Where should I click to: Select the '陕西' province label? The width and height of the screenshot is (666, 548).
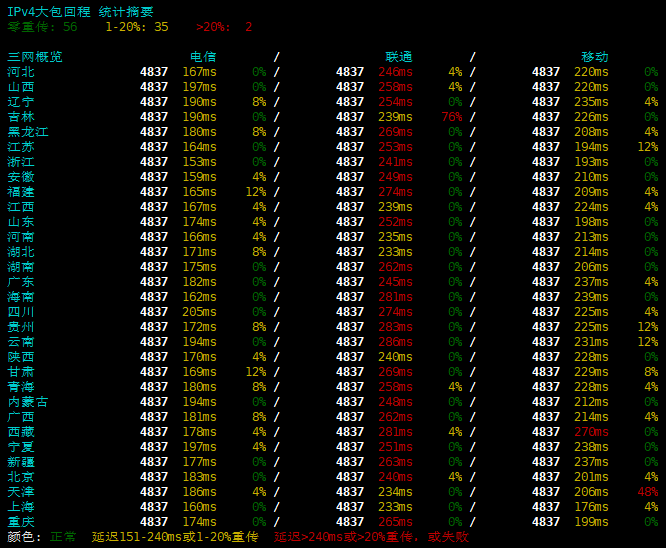tap(21, 357)
